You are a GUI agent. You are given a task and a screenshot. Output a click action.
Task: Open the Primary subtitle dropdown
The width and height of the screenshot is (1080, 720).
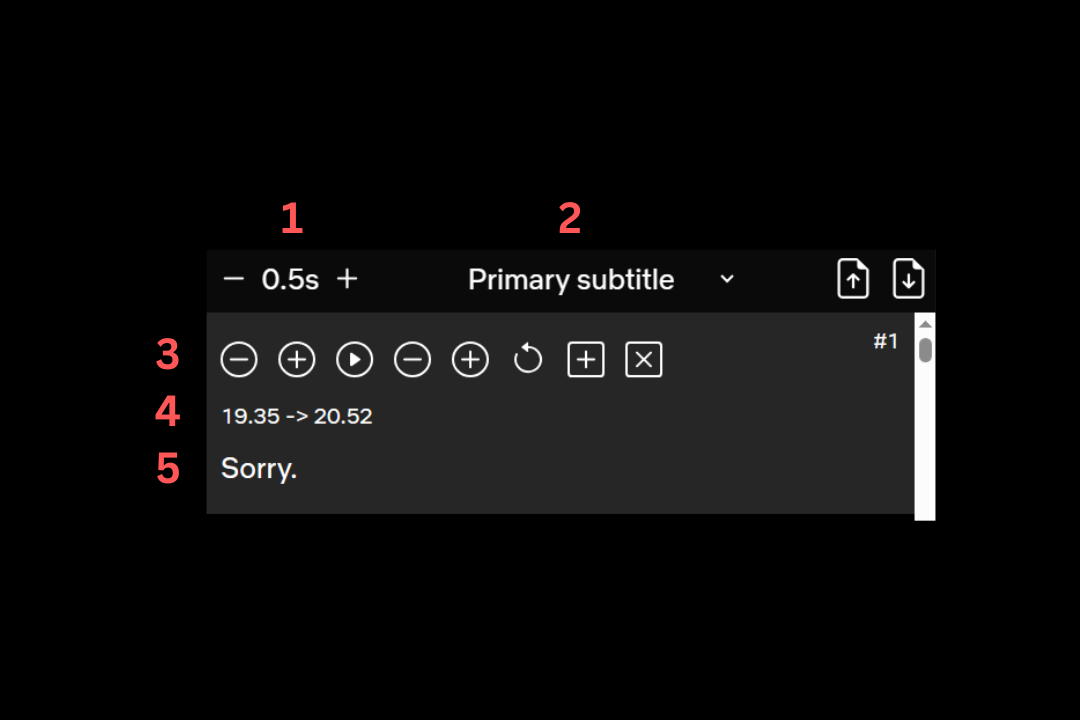(601, 280)
